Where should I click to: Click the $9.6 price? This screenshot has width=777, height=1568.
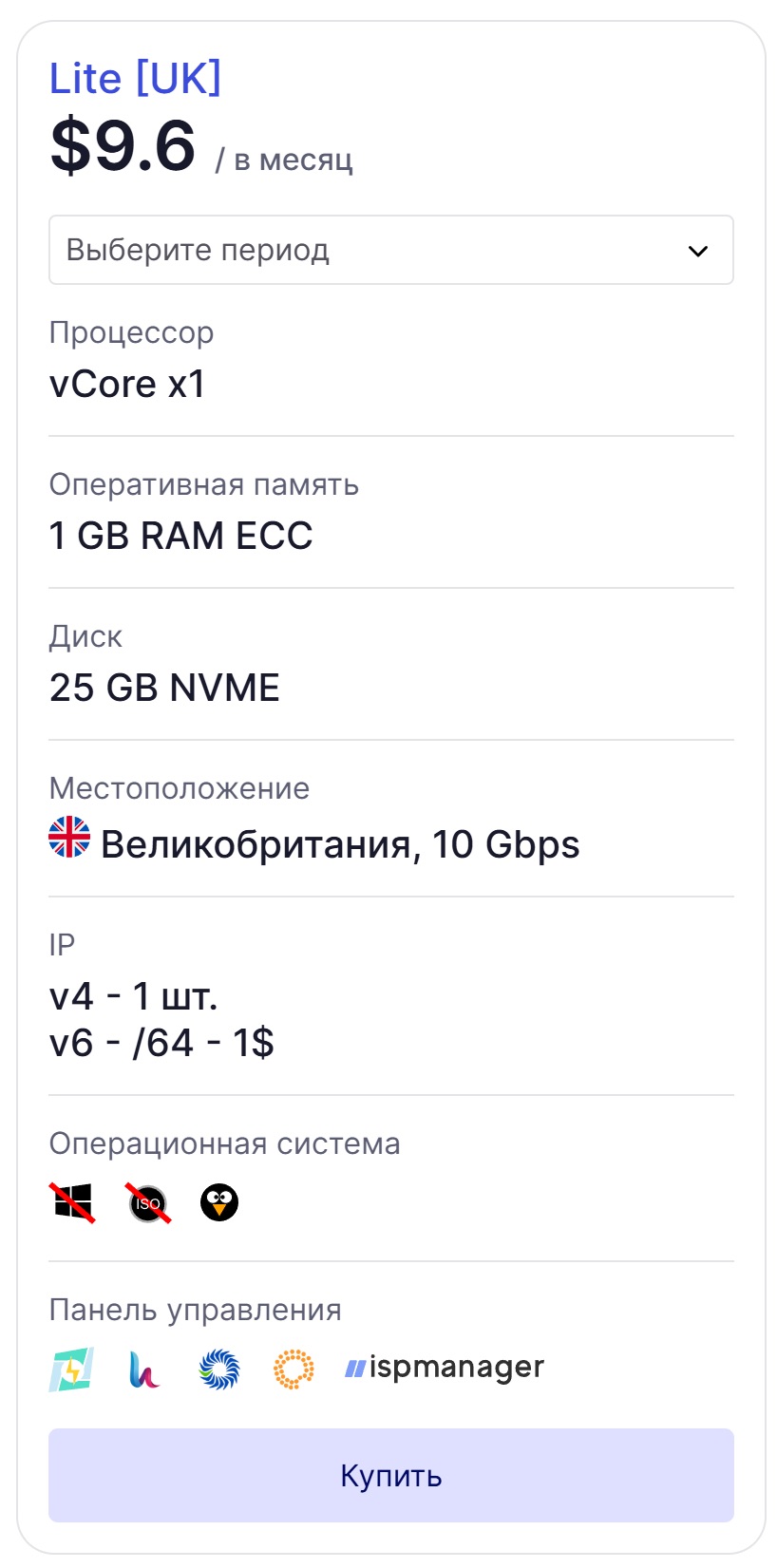point(123,145)
